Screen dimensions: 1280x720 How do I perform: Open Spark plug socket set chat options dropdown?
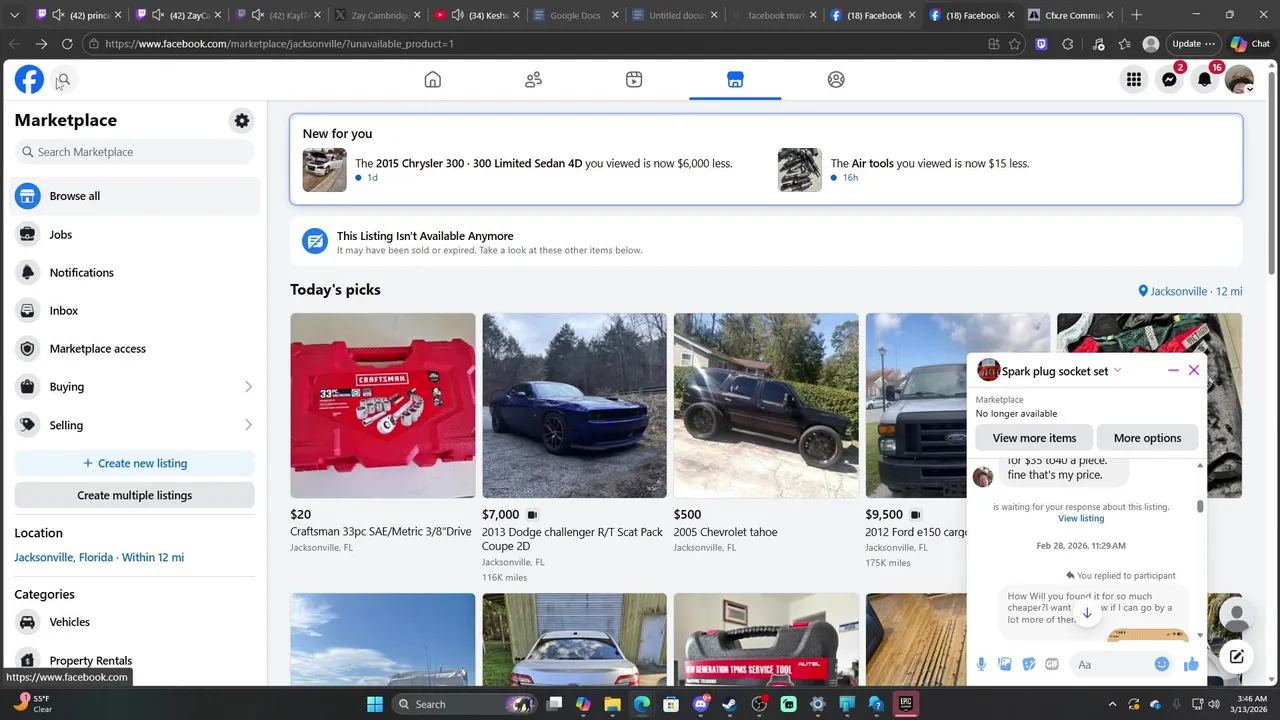pos(1117,370)
